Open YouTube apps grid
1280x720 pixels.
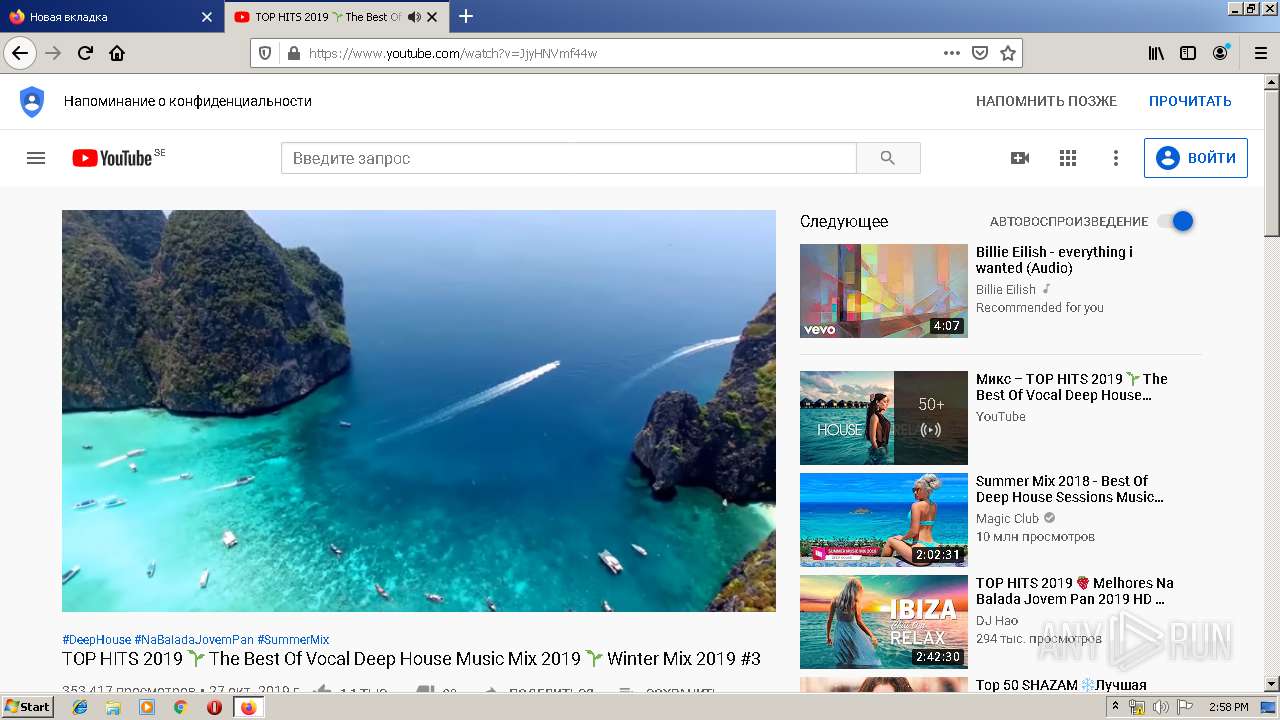point(1068,158)
